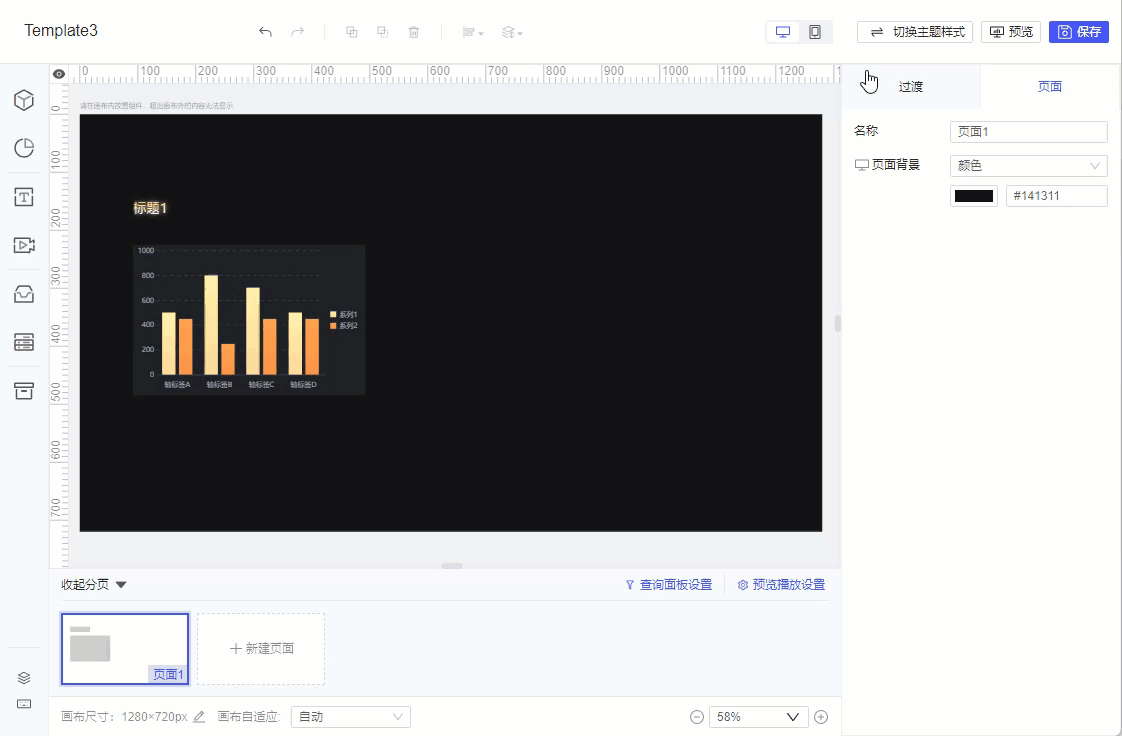Click the black page background color swatch

coord(973,195)
